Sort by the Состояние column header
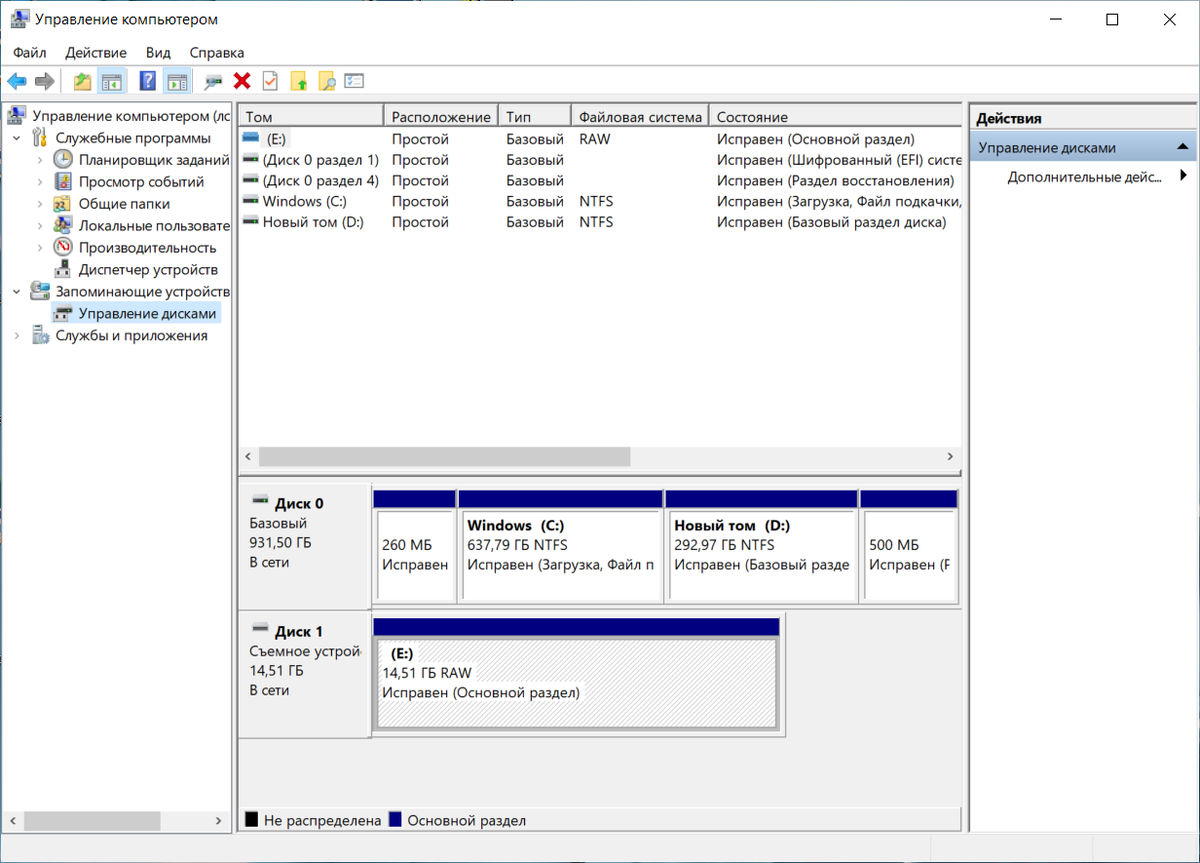Screen dimensions: 1200x863 click(836, 117)
